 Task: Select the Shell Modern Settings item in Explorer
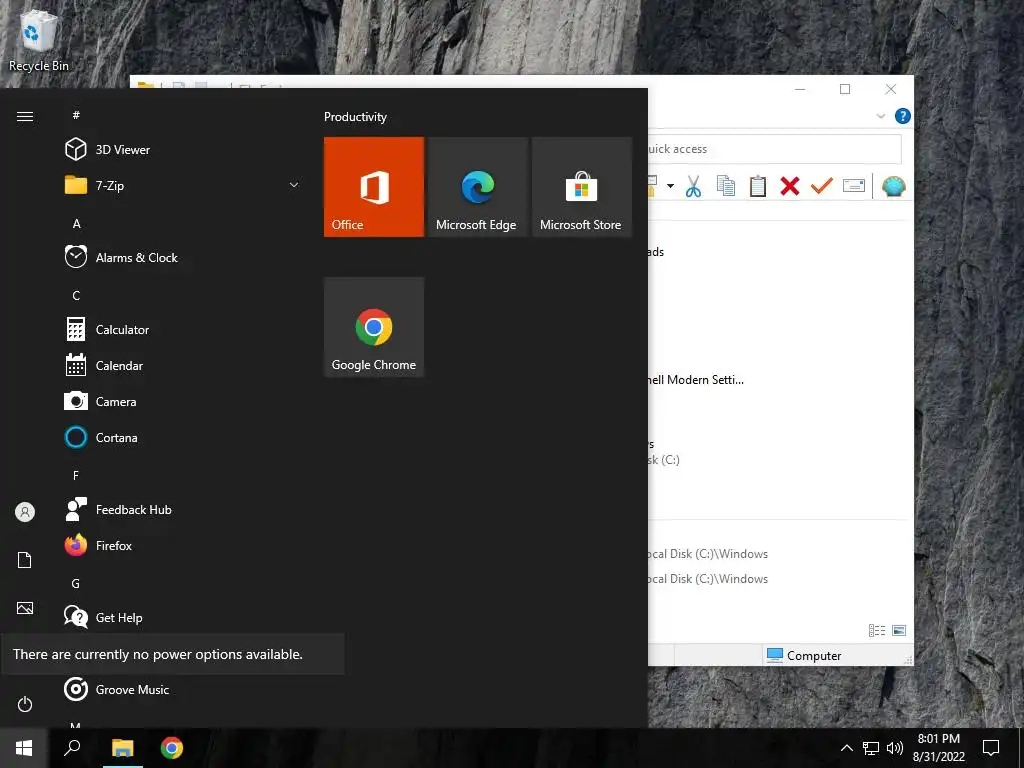pos(696,379)
